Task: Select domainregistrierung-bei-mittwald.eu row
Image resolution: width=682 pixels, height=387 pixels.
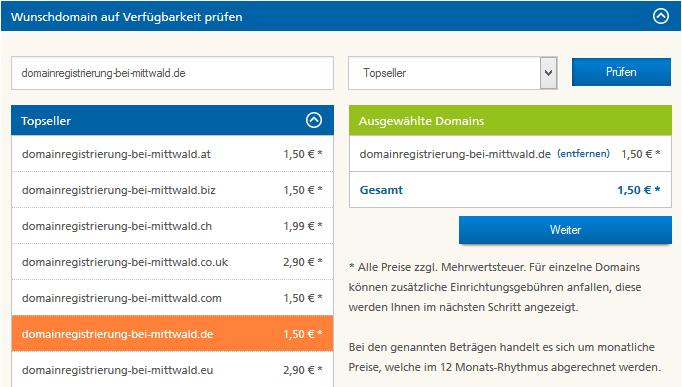Action: pyautogui.click(x=172, y=370)
